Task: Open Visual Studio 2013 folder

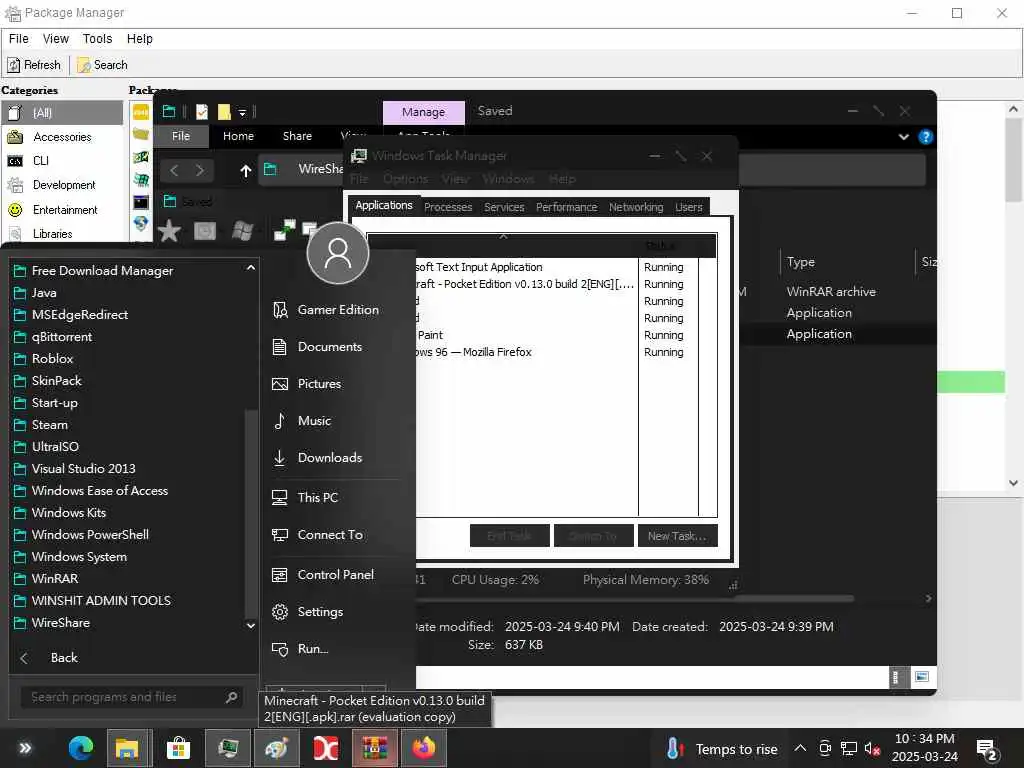Action: [x=84, y=469]
